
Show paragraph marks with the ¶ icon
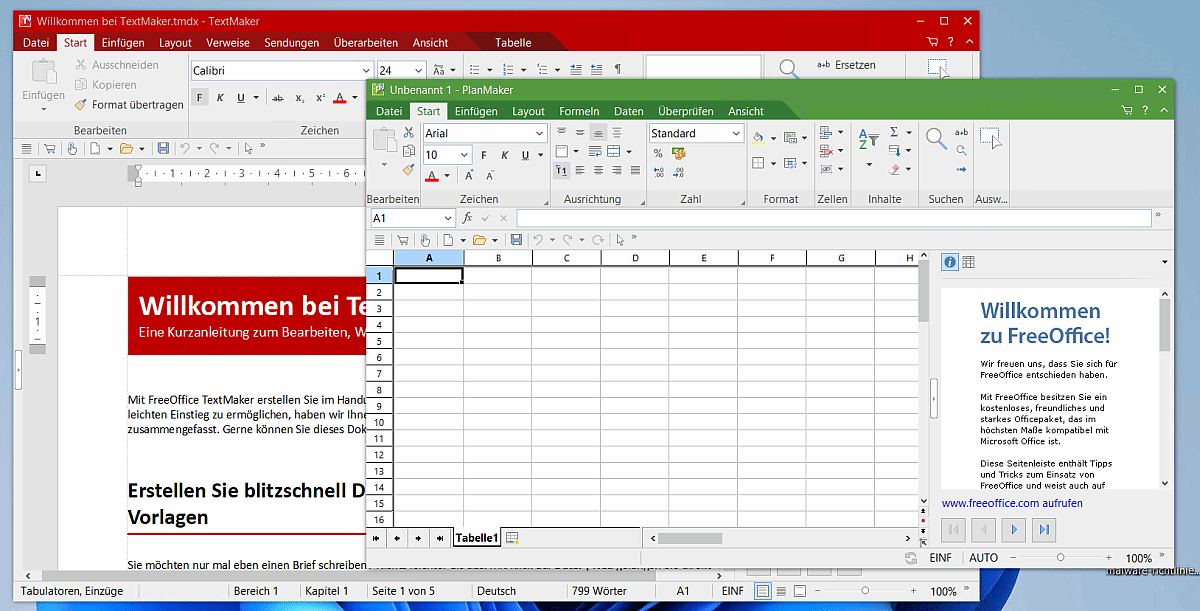point(619,69)
